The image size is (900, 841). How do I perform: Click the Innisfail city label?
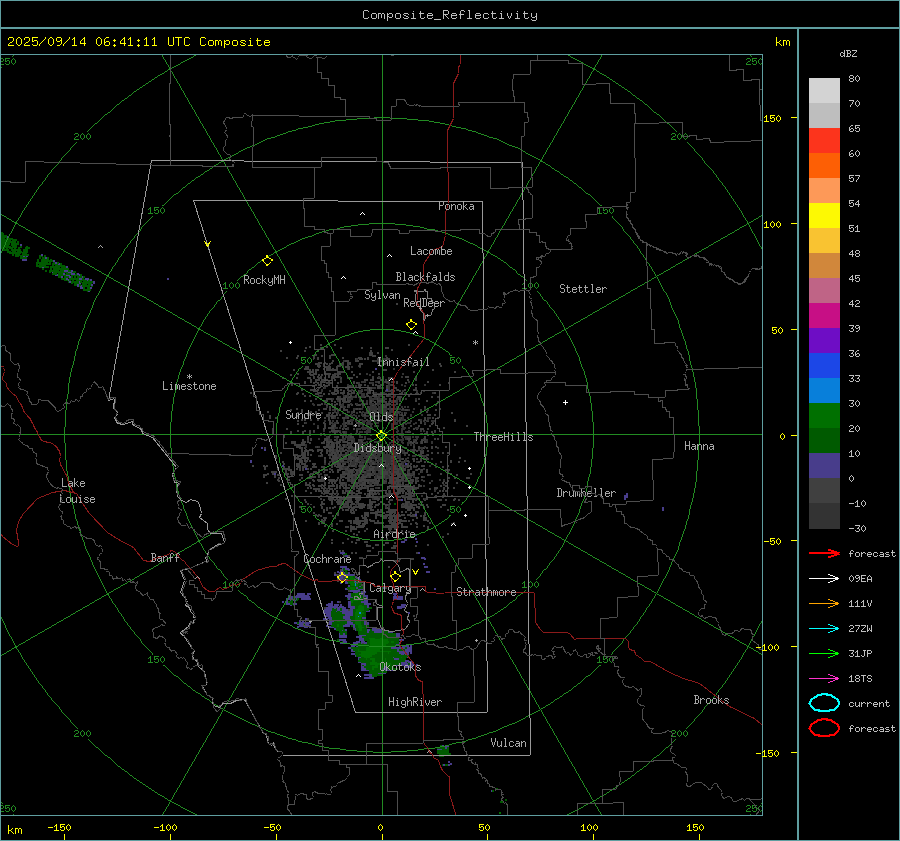(x=403, y=362)
